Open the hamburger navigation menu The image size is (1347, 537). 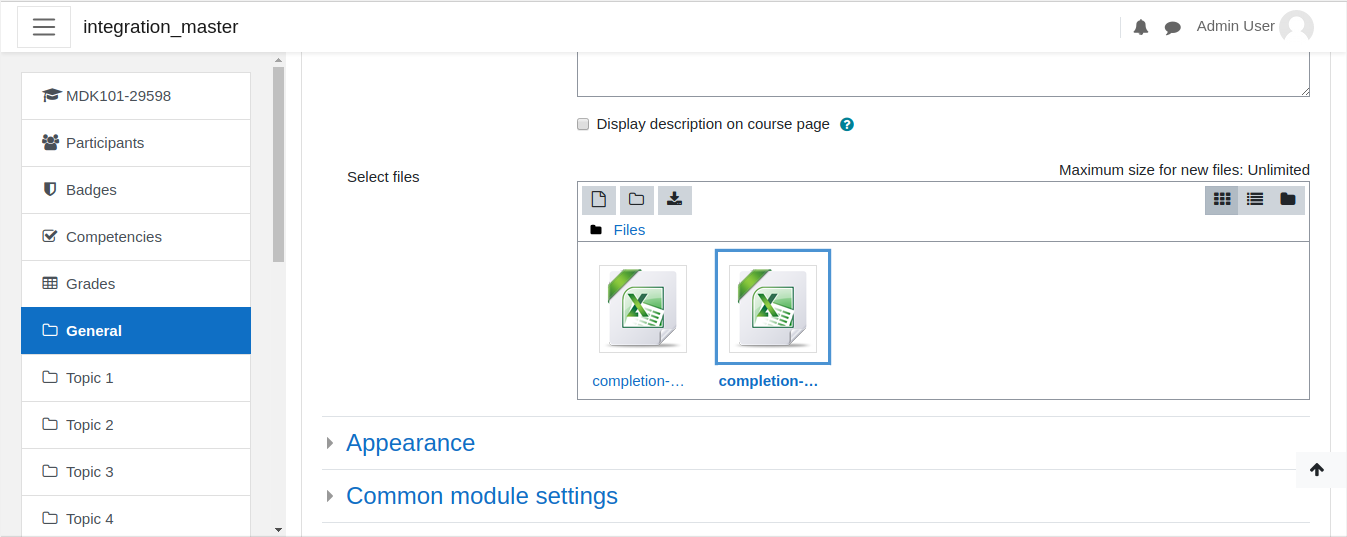click(44, 27)
